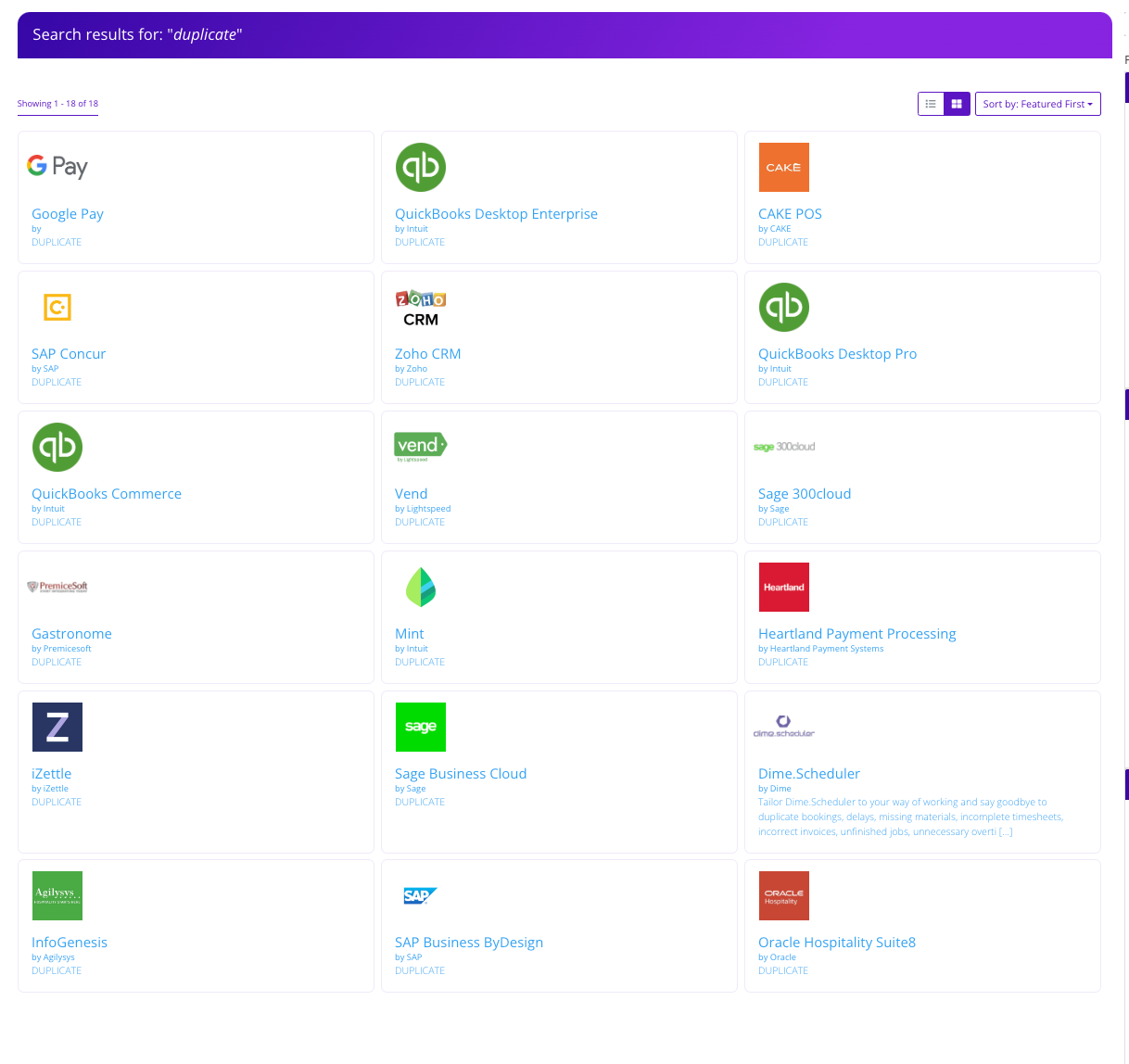
Task: Open the Sort by Featured First dropdown
Action: (1037, 104)
